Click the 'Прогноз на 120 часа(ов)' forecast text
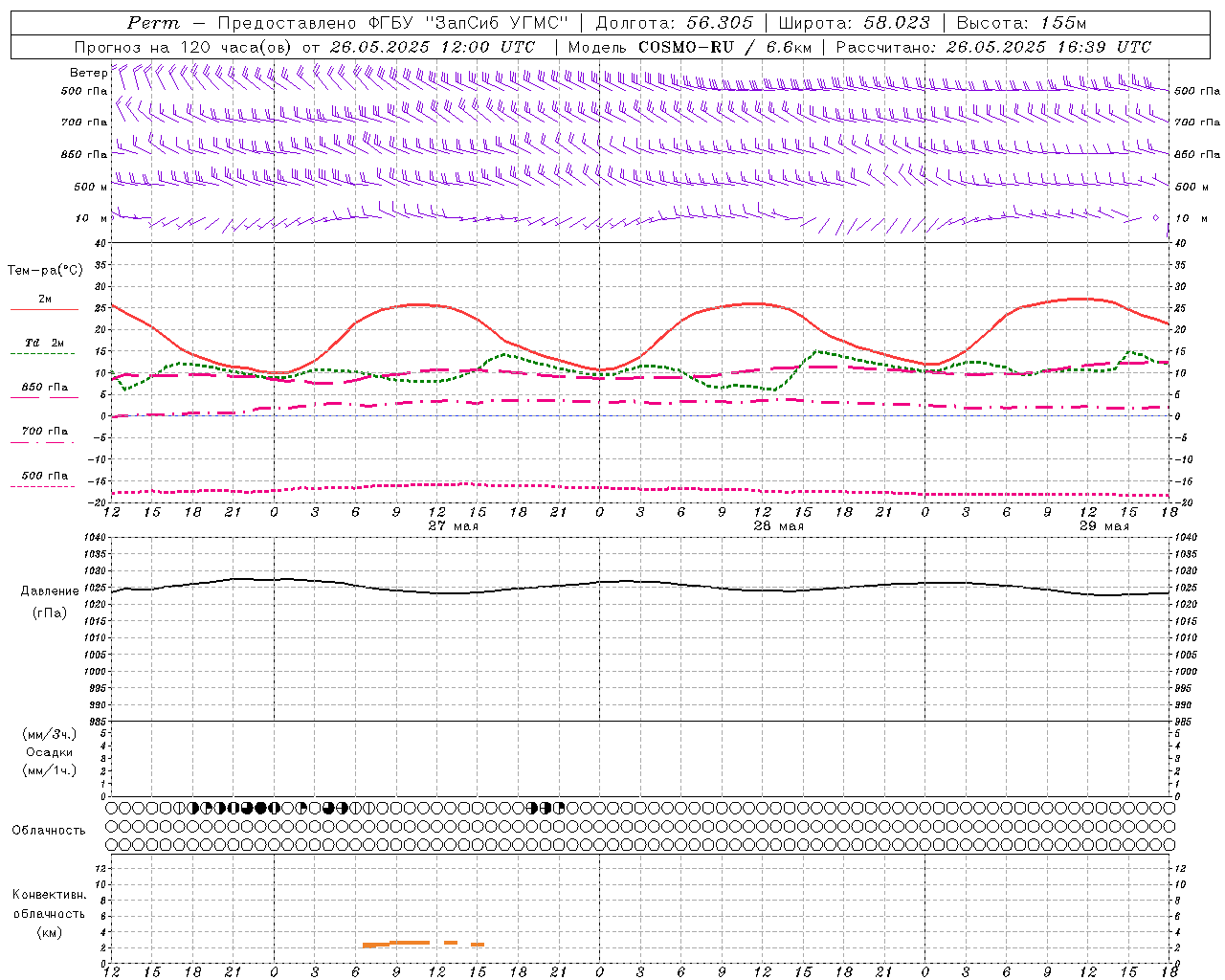The width and height of the screenshot is (1225, 980). pos(185,47)
